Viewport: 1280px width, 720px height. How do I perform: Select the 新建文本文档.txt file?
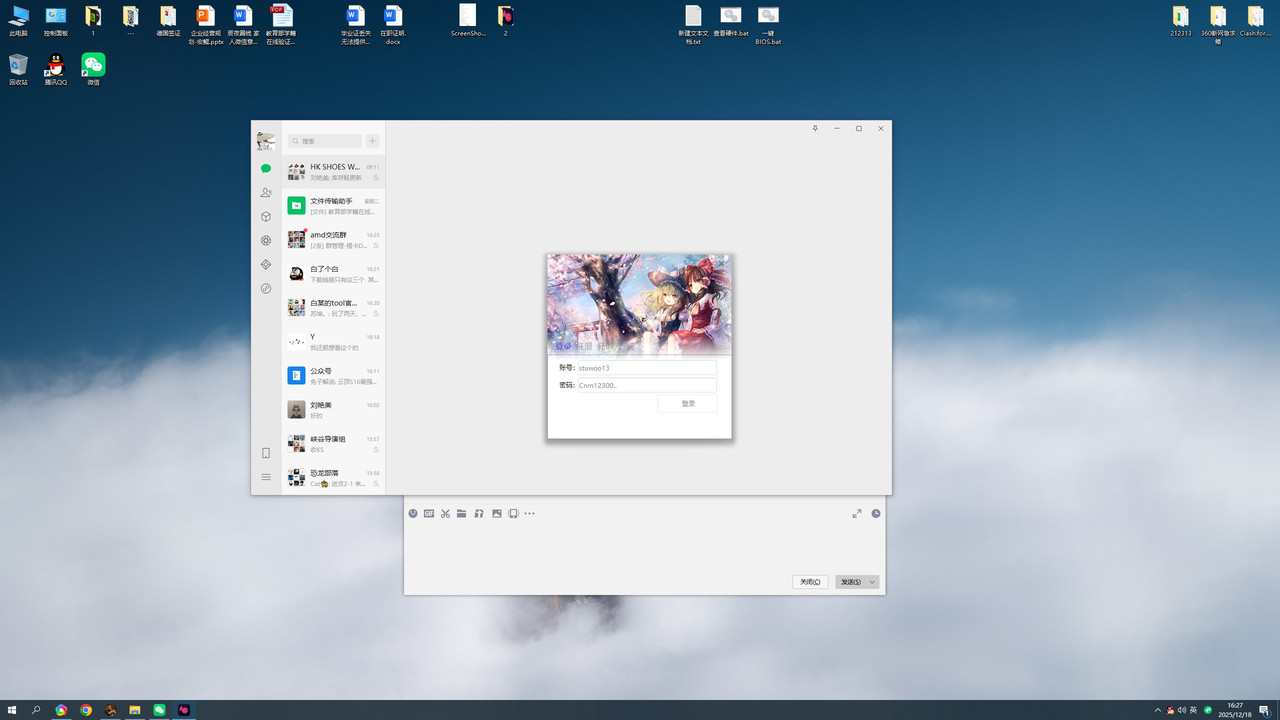click(694, 25)
